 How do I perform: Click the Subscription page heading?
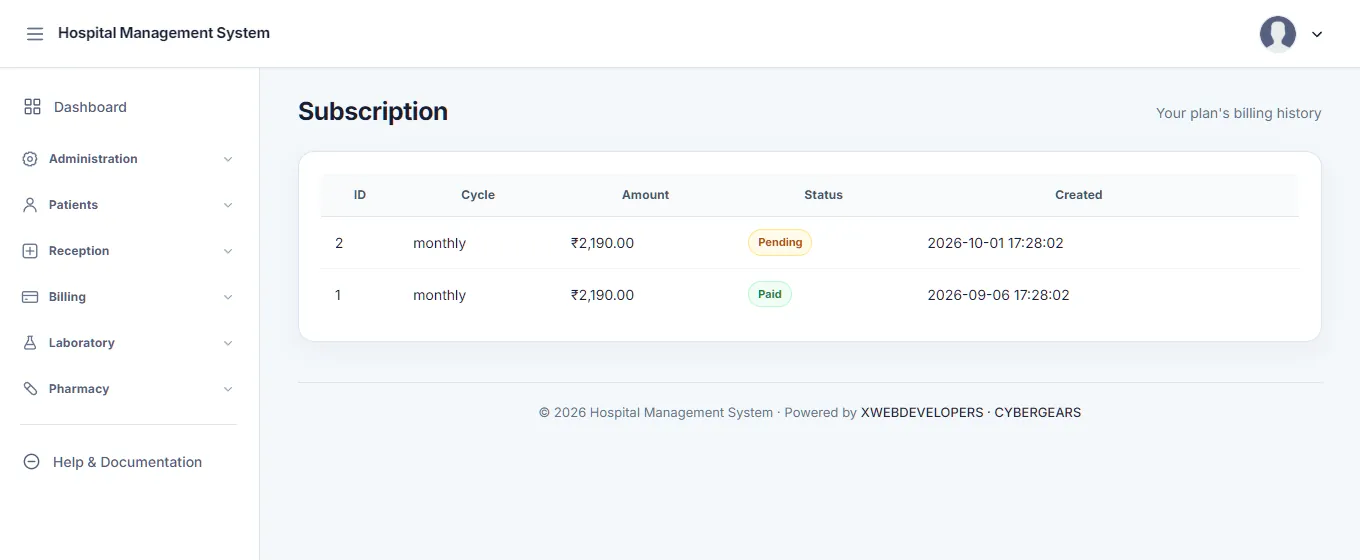pos(373,111)
